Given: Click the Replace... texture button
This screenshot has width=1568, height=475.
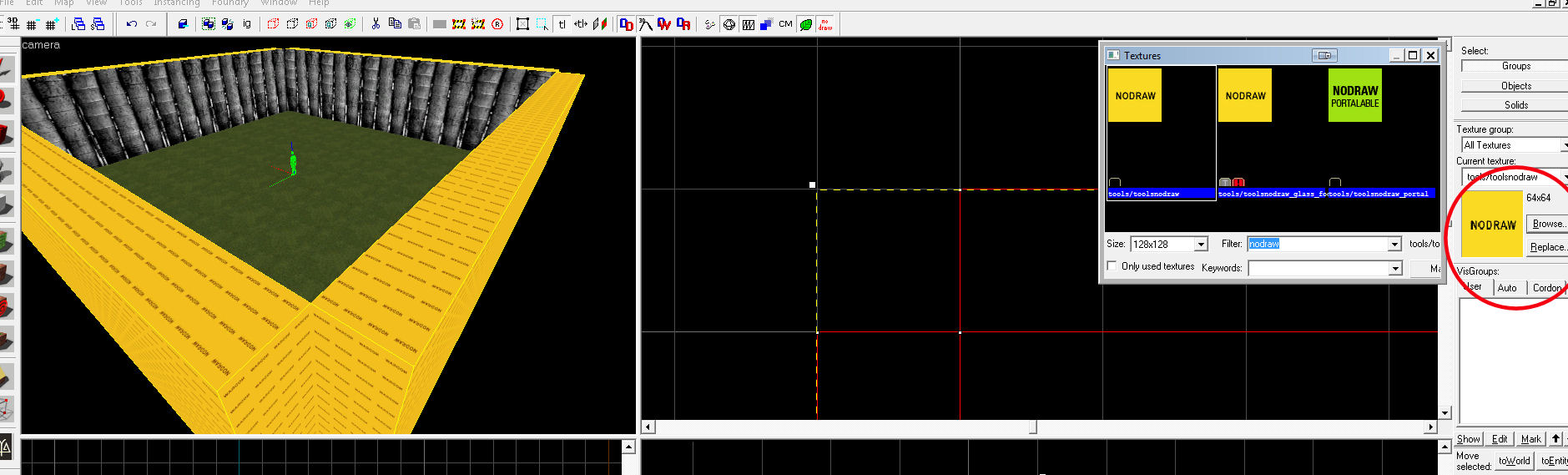Looking at the screenshot, I should pyautogui.click(x=1546, y=247).
